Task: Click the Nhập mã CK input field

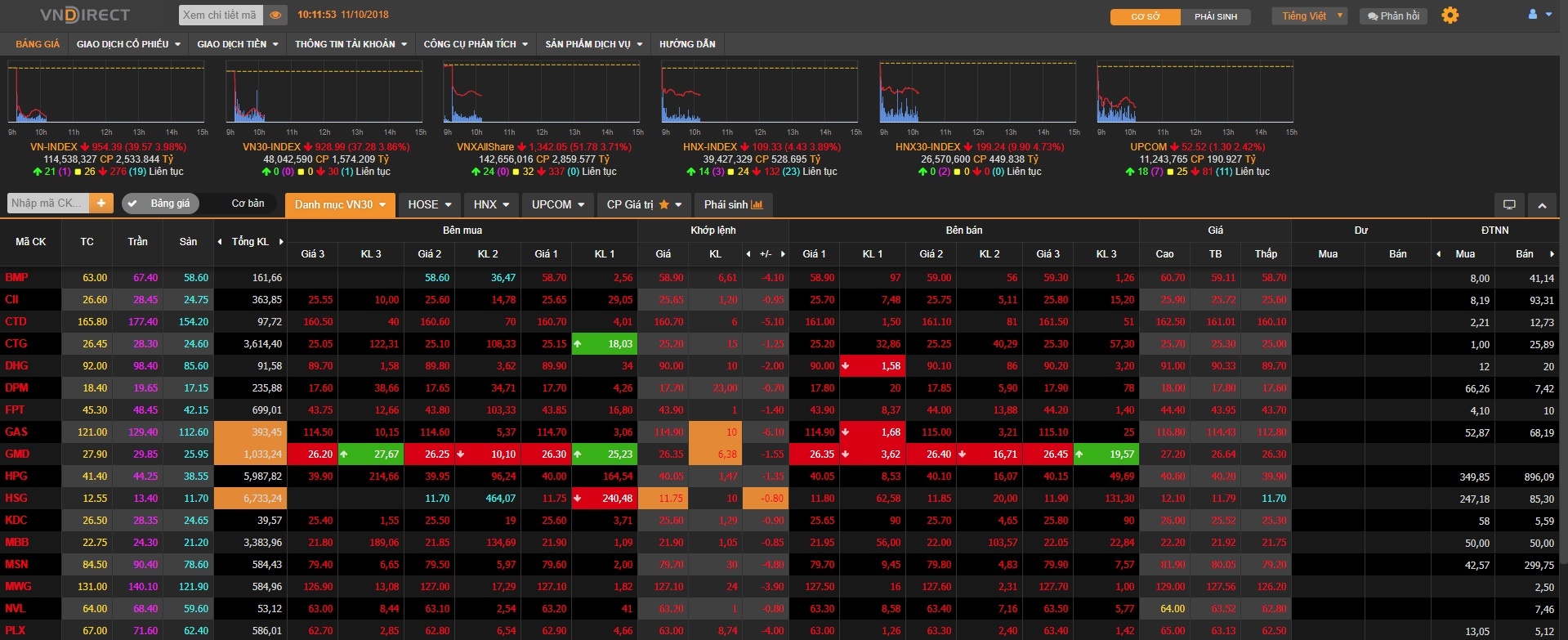Action: pyautogui.click(x=47, y=204)
